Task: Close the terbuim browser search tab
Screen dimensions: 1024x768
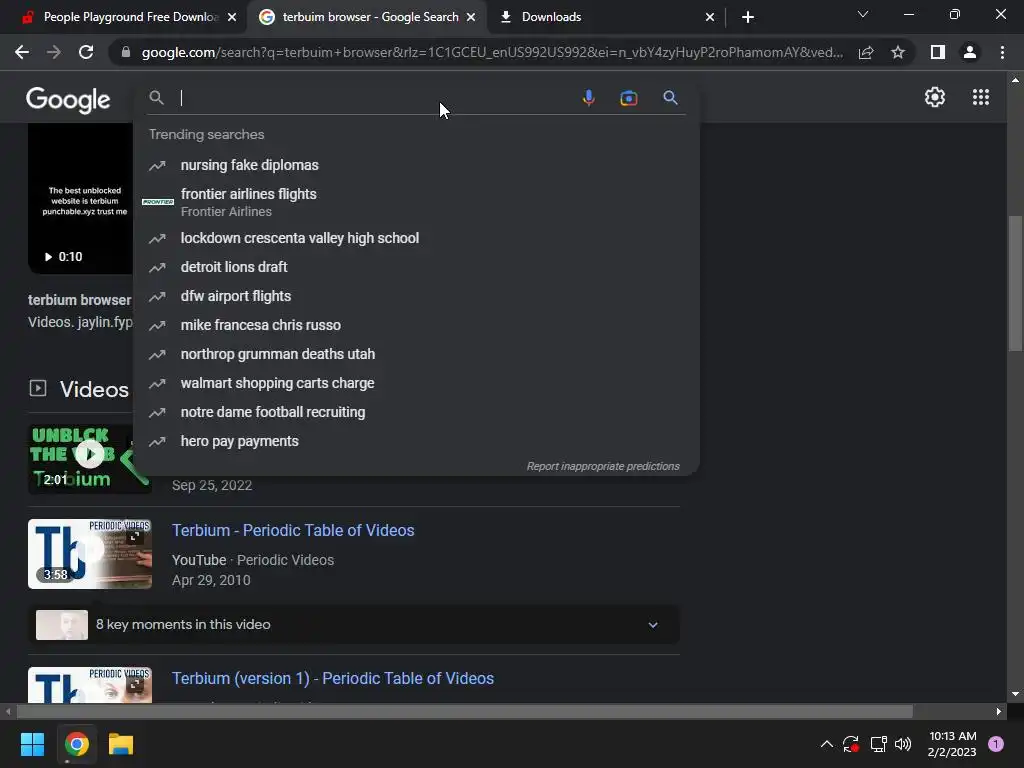Action: pos(471,17)
